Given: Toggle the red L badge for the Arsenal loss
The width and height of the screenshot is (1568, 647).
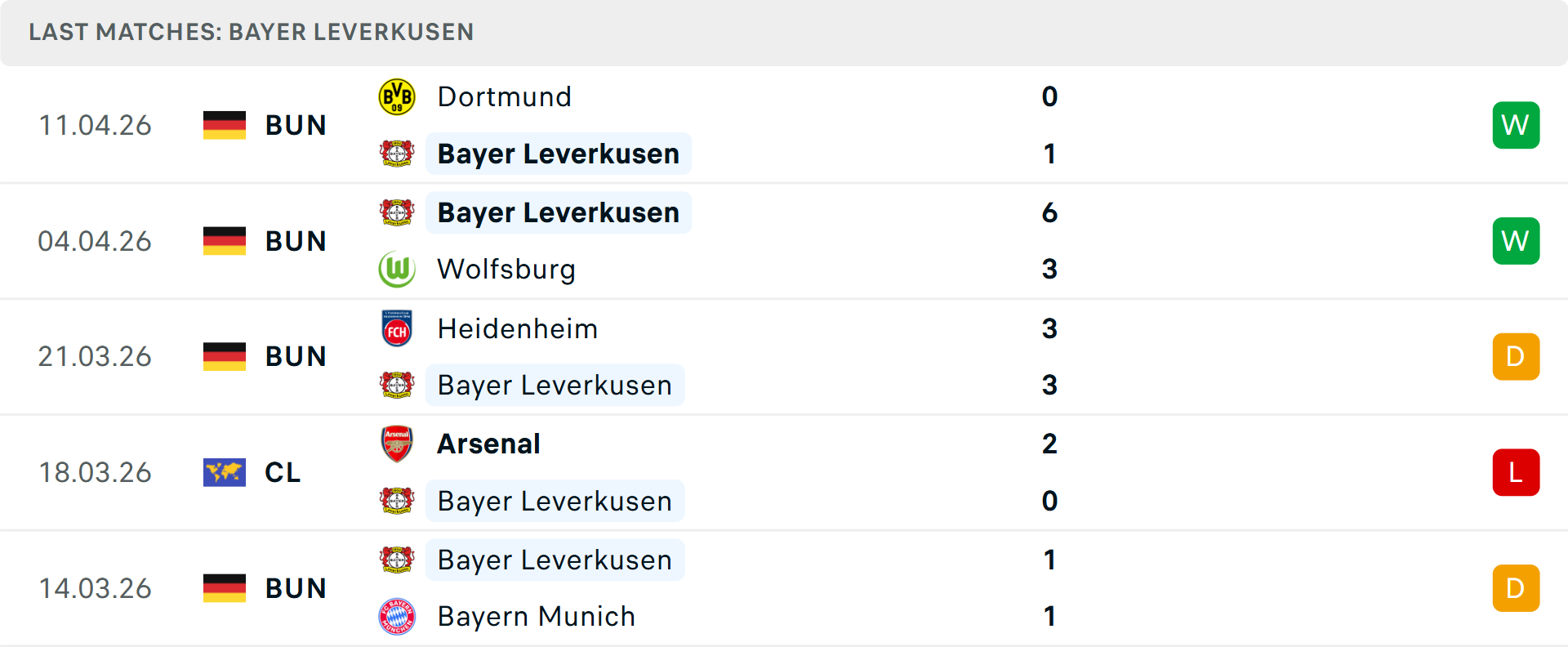Looking at the screenshot, I should click(x=1516, y=472).
